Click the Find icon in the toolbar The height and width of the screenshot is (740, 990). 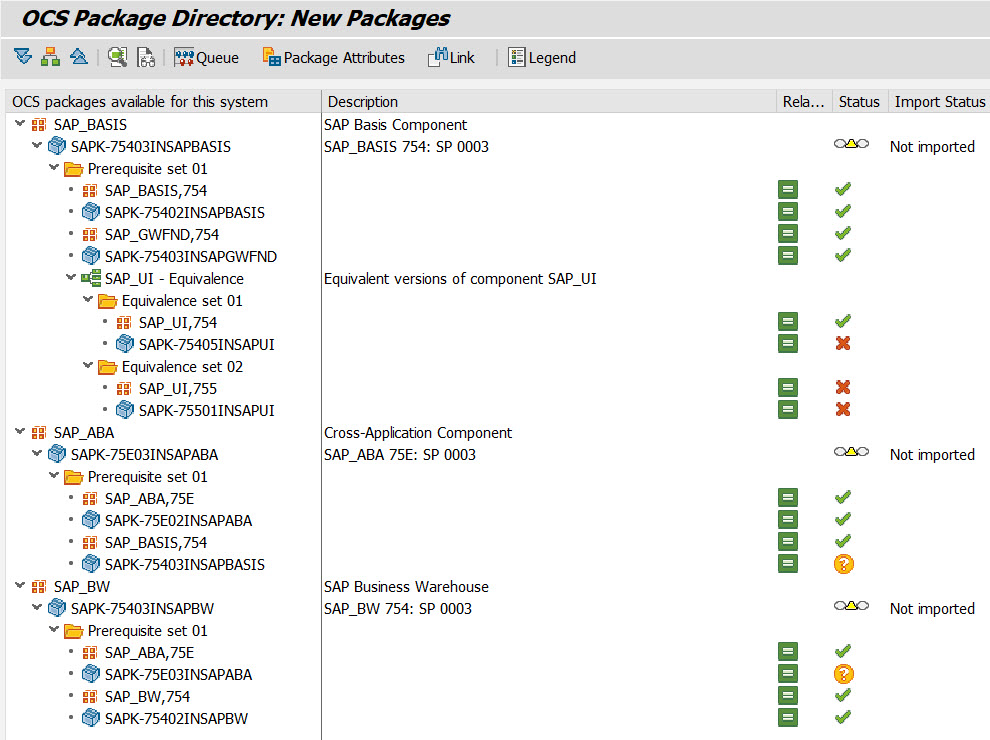pyautogui.click(x=117, y=57)
